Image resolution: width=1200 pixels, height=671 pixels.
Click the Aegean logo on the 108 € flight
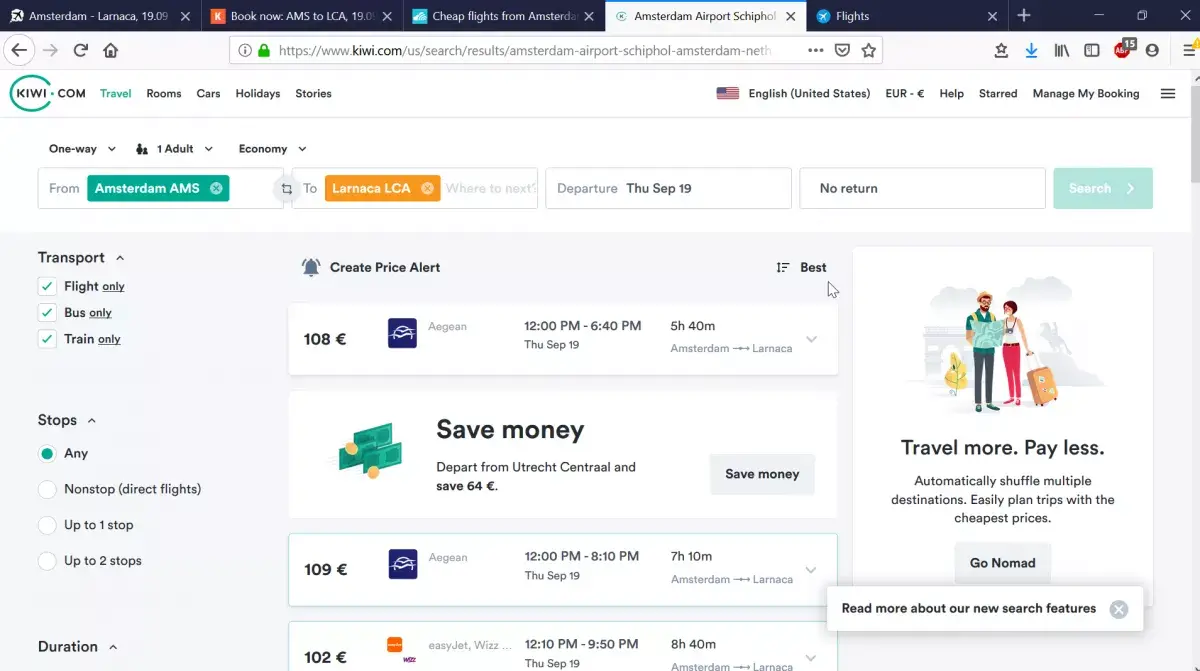tap(402, 333)
